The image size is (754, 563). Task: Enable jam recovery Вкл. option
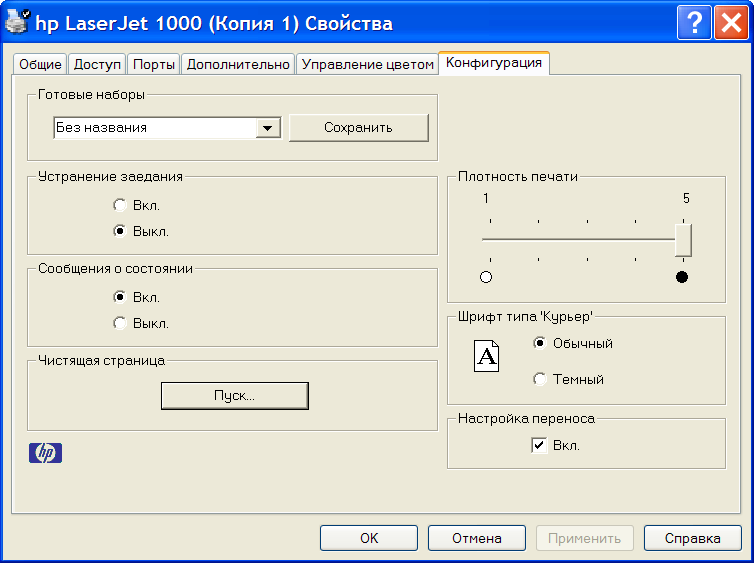click(120, 205)
